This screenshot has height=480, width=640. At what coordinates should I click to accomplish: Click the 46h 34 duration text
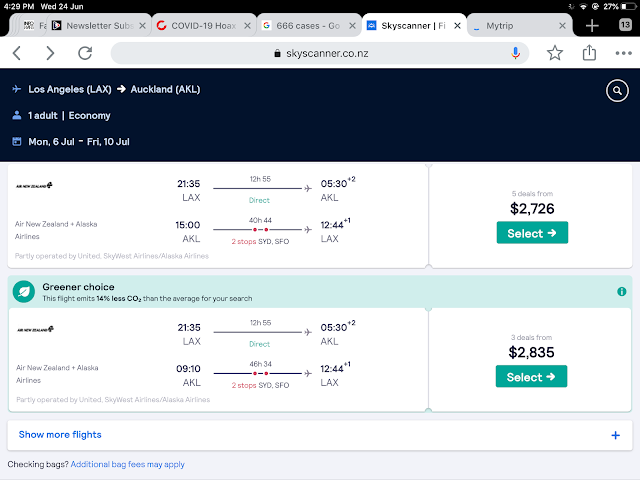pos(260,364)
